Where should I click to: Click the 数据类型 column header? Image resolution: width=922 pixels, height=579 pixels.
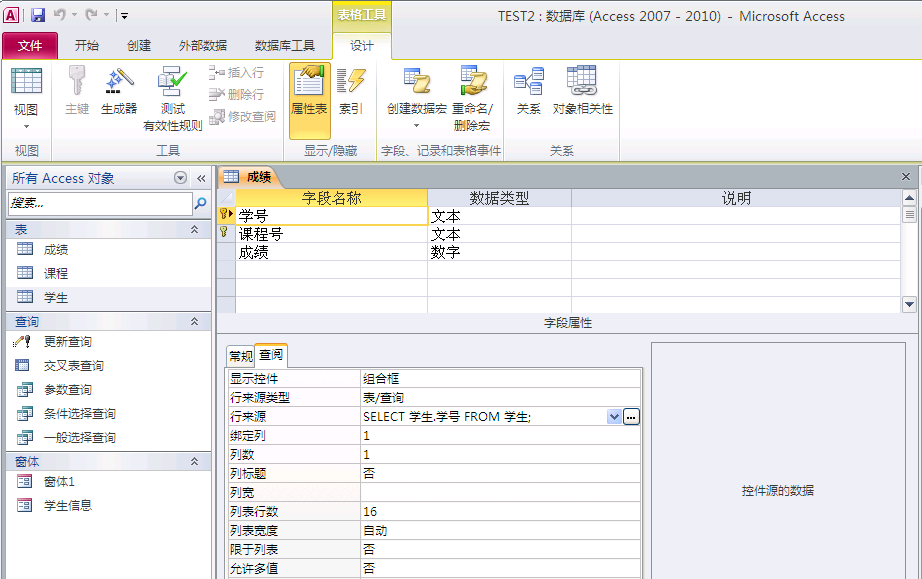(x=499, y=198)
